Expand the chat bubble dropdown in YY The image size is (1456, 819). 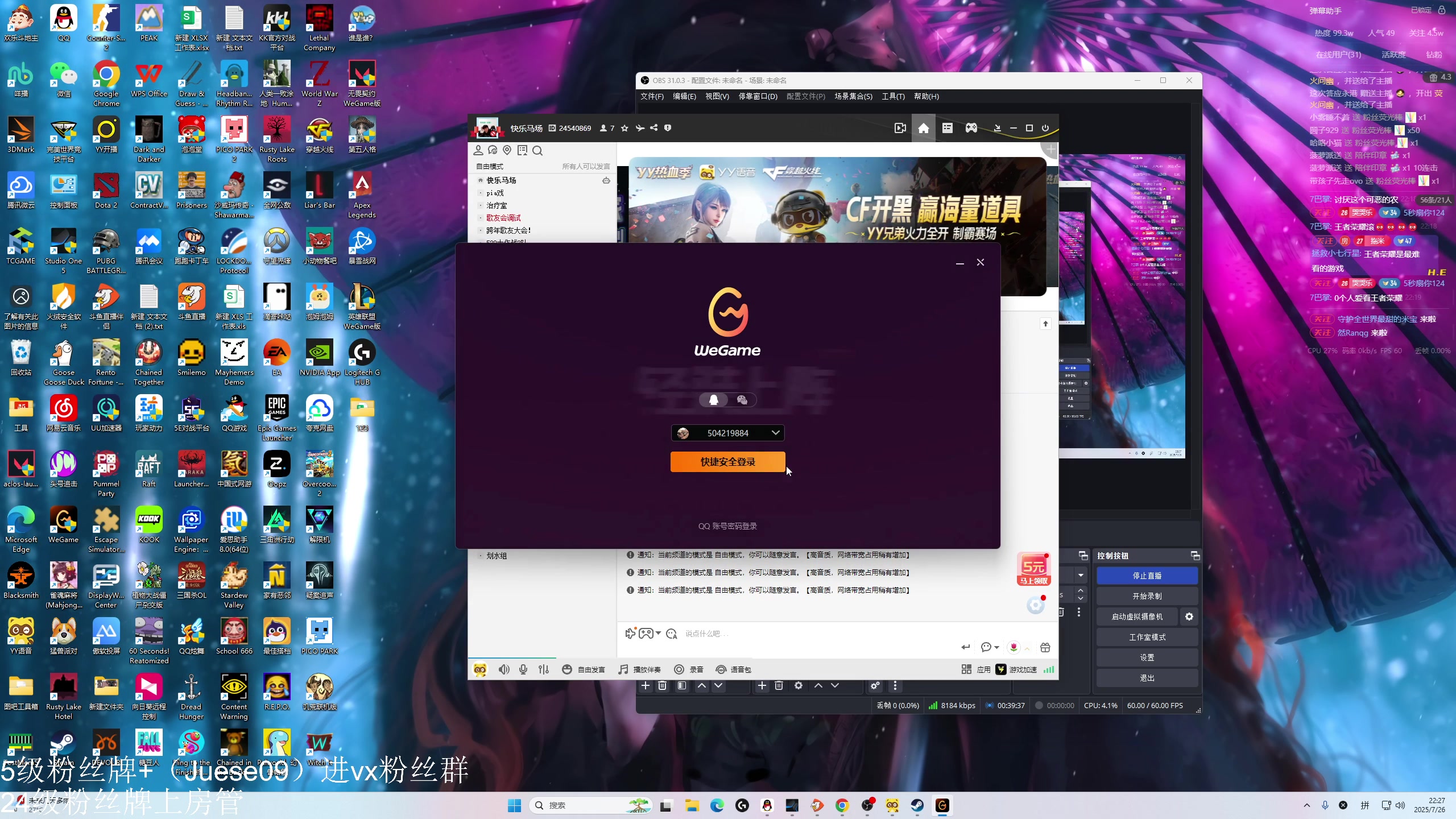tap(997, 647)
